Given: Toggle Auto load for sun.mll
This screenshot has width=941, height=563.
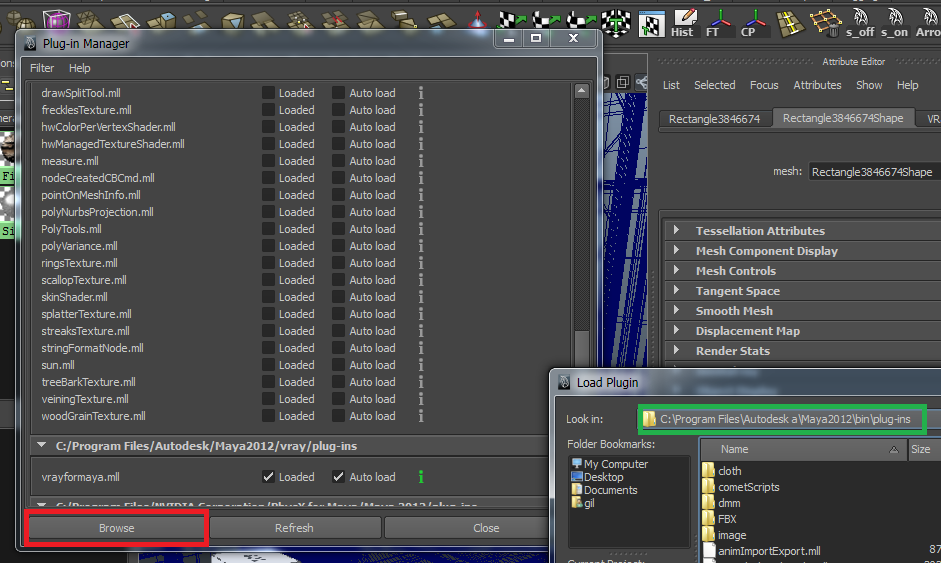Looking at the screenshot, I should [338, 365].
